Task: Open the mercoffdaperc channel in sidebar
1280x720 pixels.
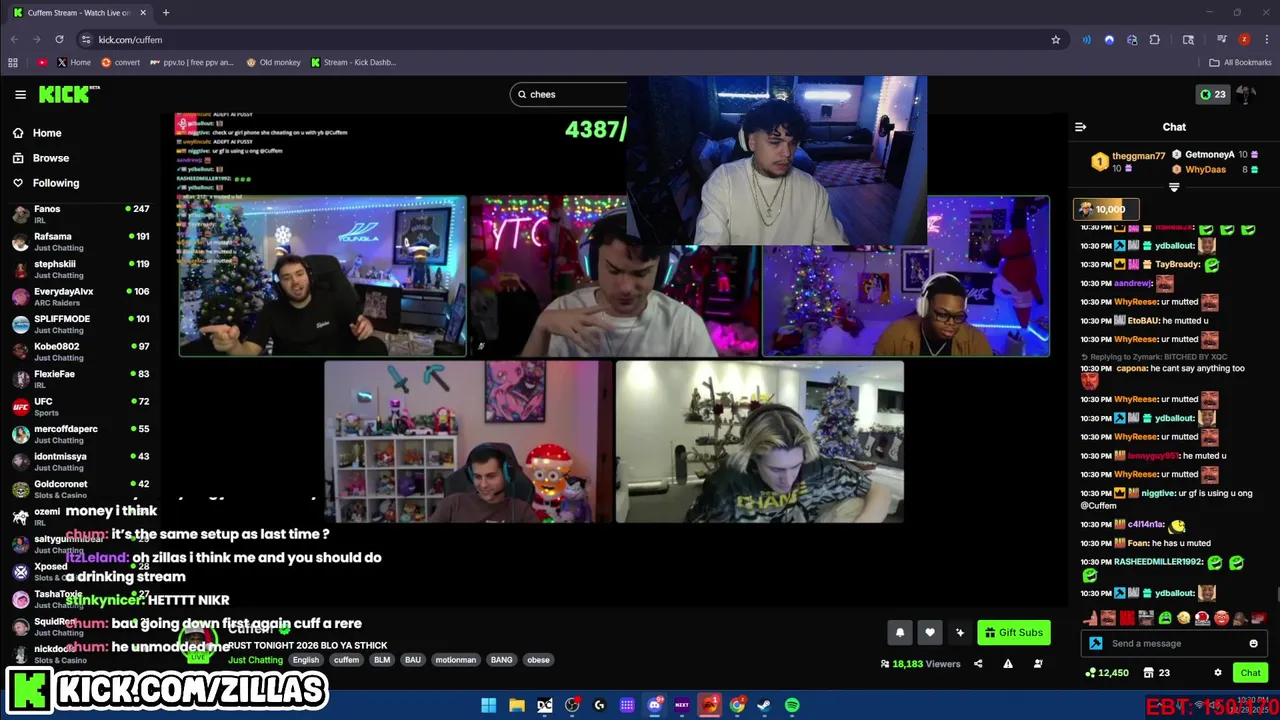Action: [x=80, y=434]
